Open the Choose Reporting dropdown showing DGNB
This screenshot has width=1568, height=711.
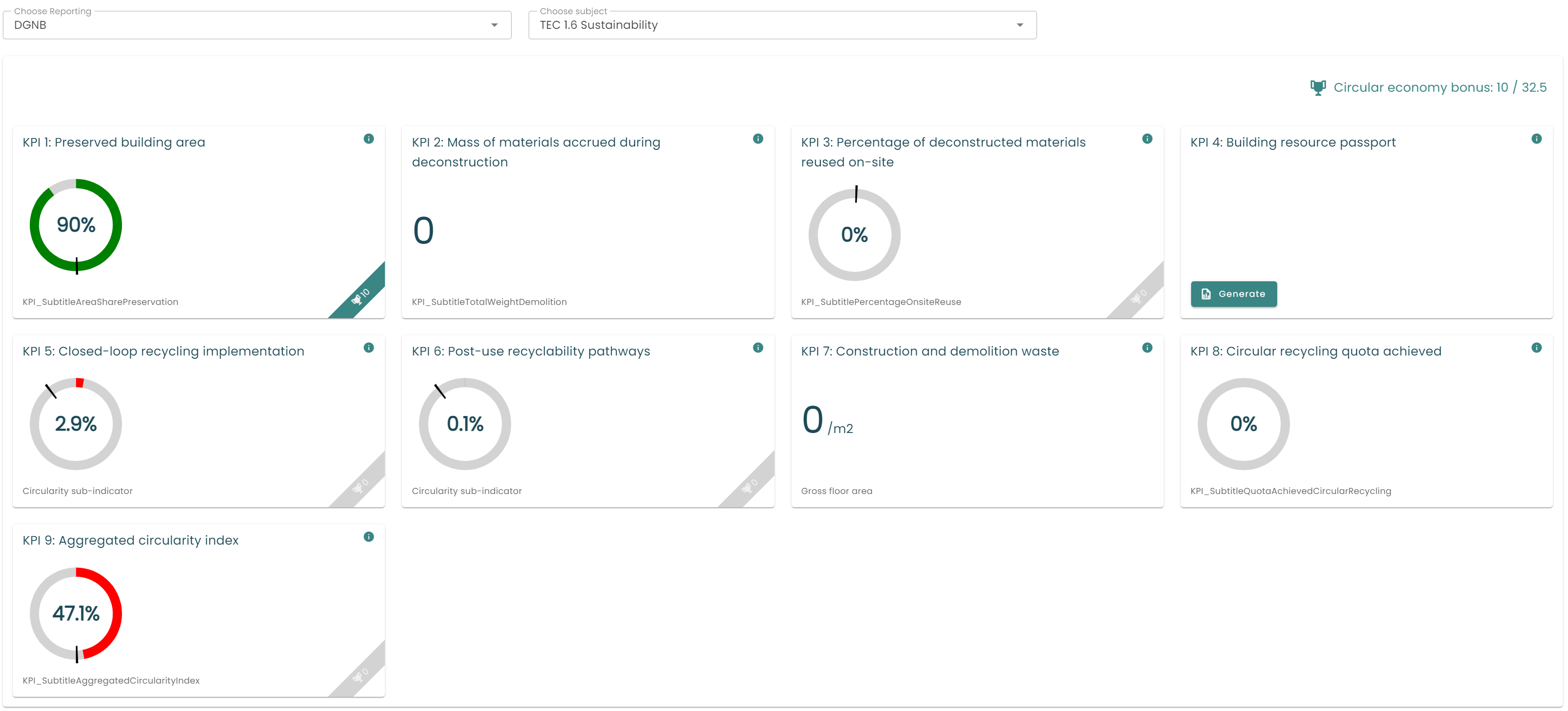(x=257, y=25)
